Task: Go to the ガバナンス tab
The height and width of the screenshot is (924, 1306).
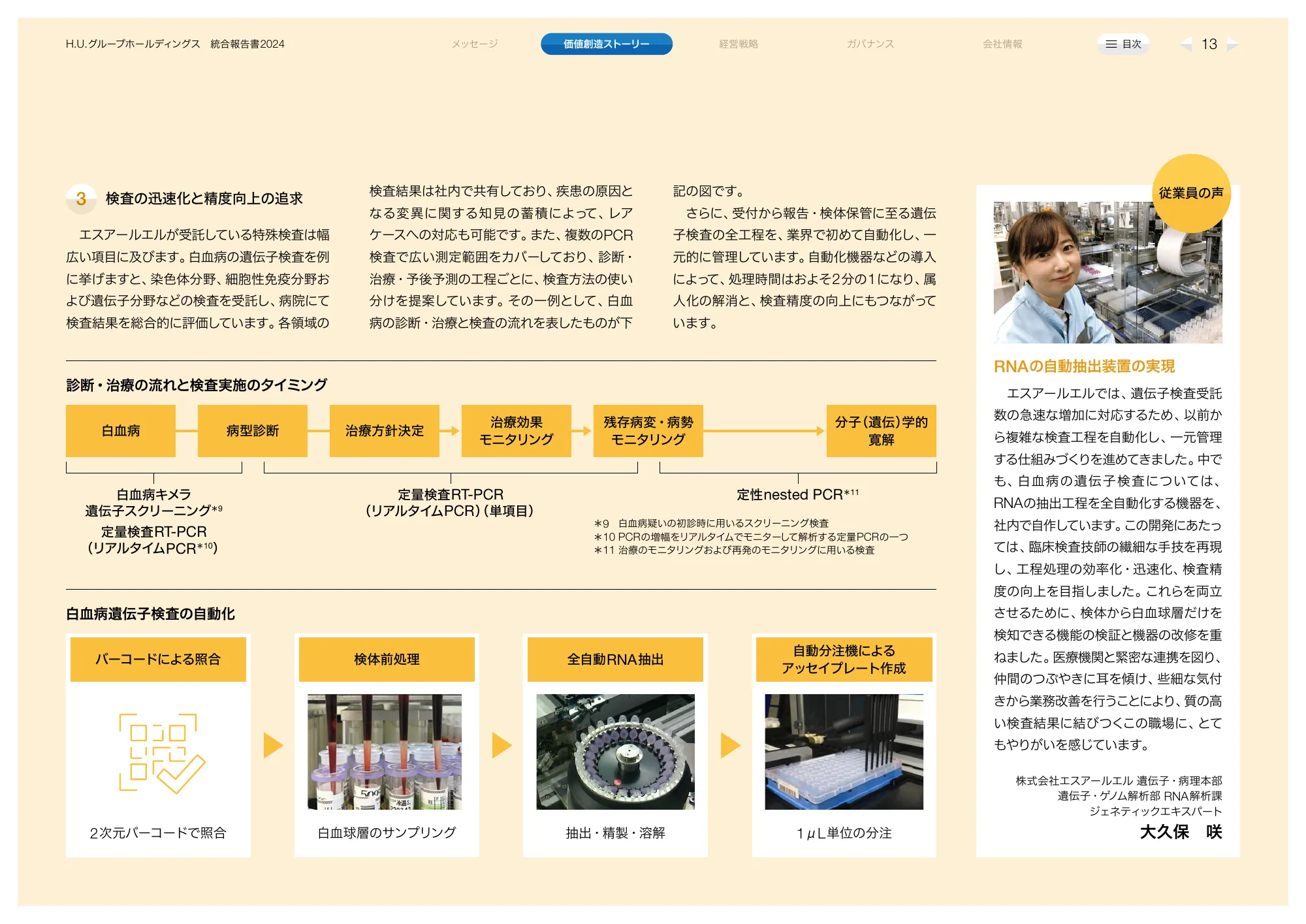Action: coord(870,44)
